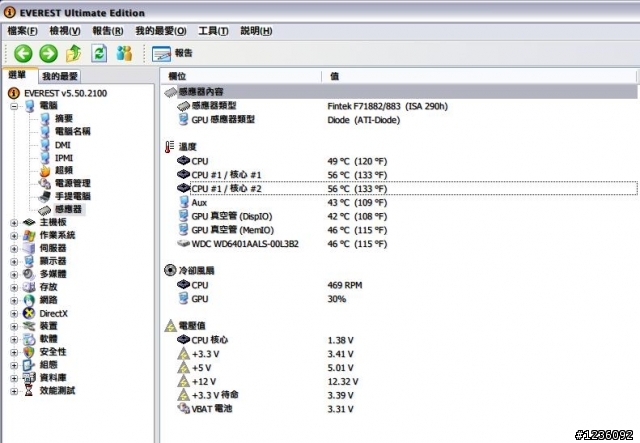Select 電腦名稱 in the tree
The height and width of the screenshot is (443, 640).
(x=73, y=131)
